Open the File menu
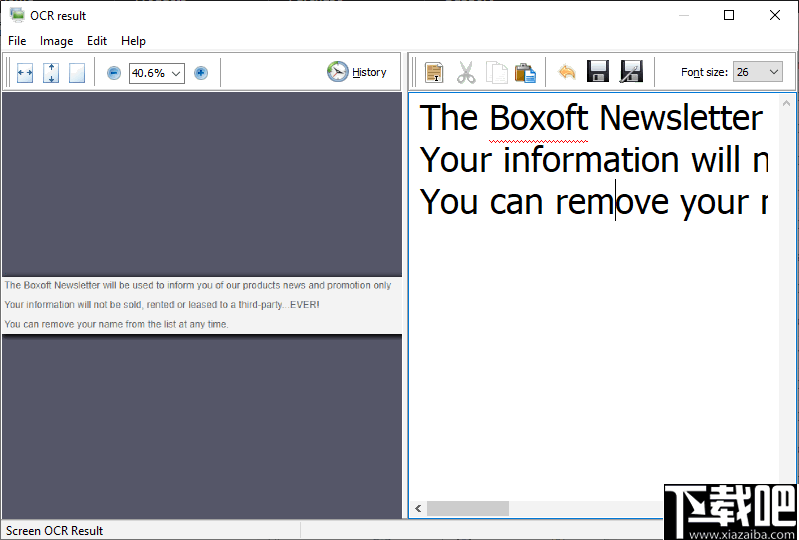This screenshot has height=540, width=799. pyautogui.click(x=17, y=41)
